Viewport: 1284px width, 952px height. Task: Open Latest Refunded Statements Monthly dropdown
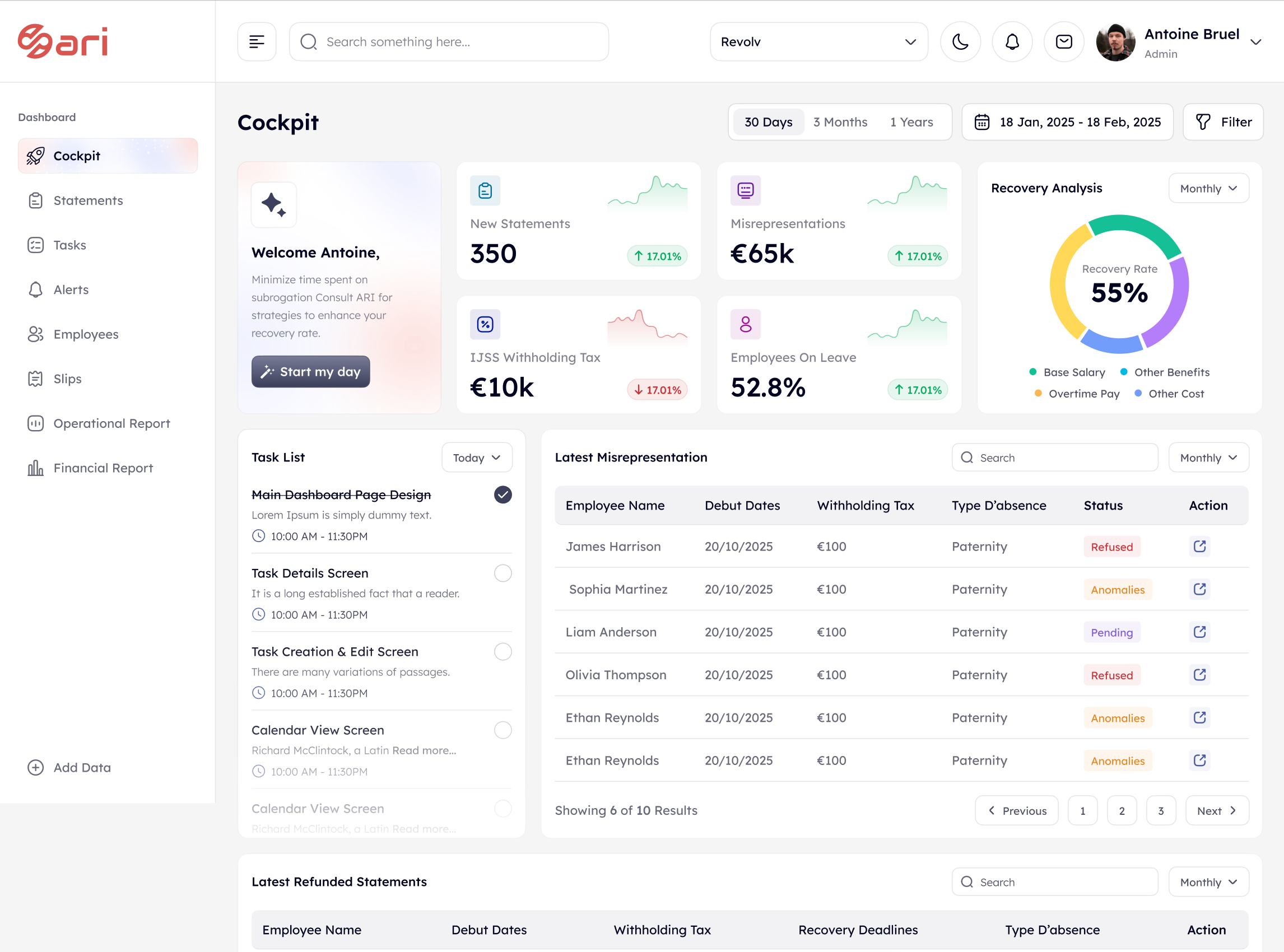point(1208,882)
